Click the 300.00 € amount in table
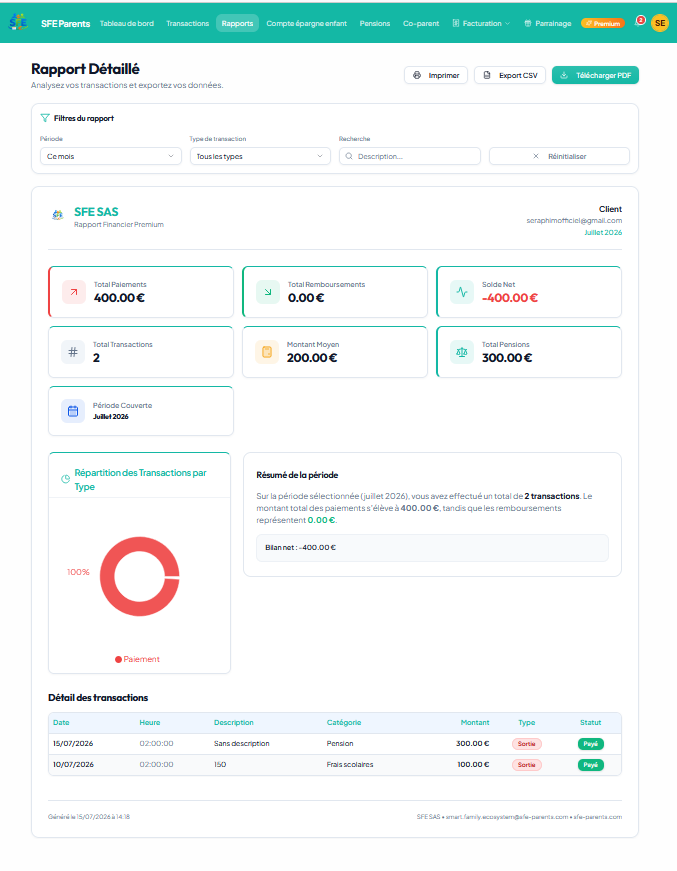677x871 pixels. [473, 743]
